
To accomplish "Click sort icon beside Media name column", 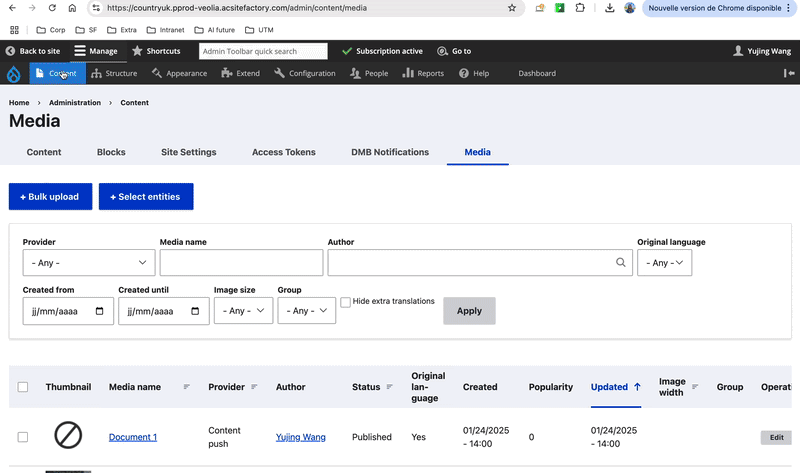I will [x=187, y=387].
